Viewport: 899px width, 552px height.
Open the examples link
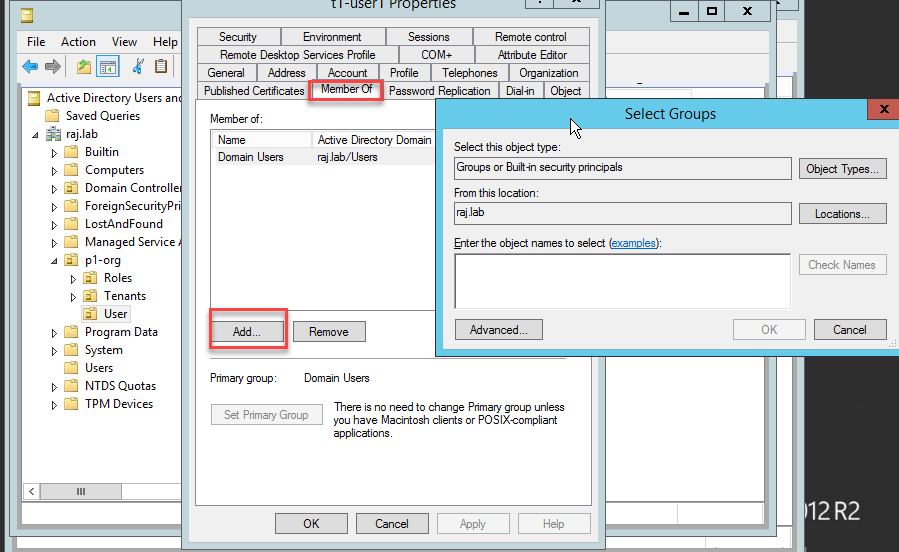pyautogui.click(x=633, y=243)
